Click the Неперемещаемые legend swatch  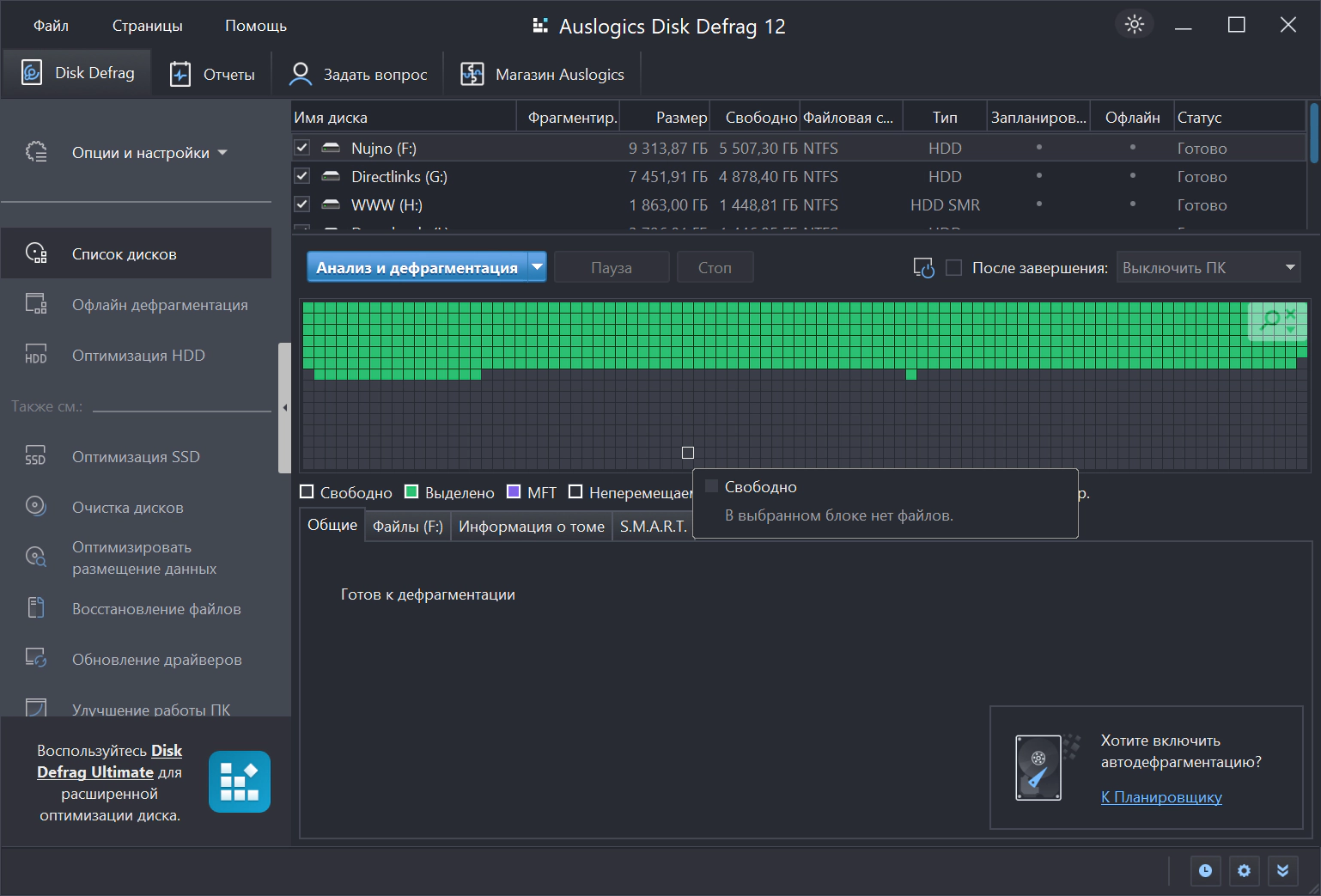tap(575, 492)
